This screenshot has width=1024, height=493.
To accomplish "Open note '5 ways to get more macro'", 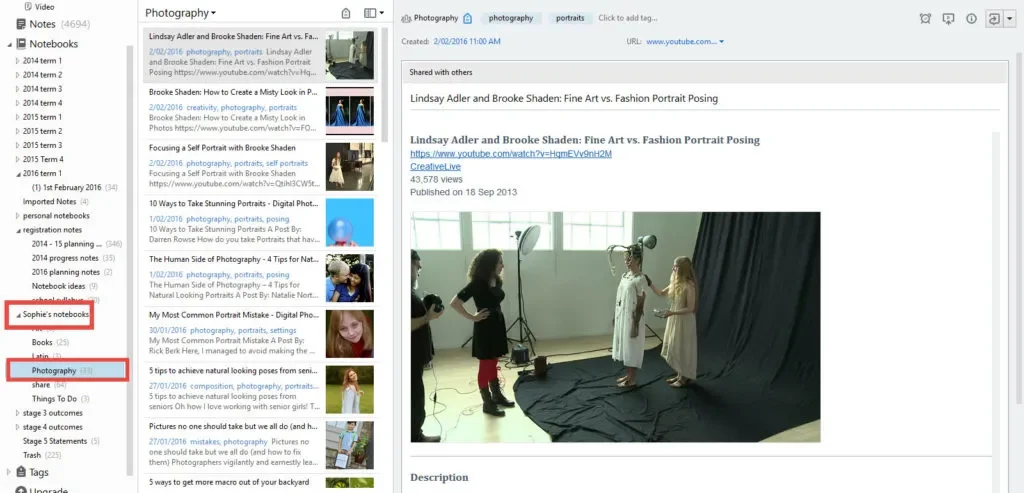I will tap(260, 484).
